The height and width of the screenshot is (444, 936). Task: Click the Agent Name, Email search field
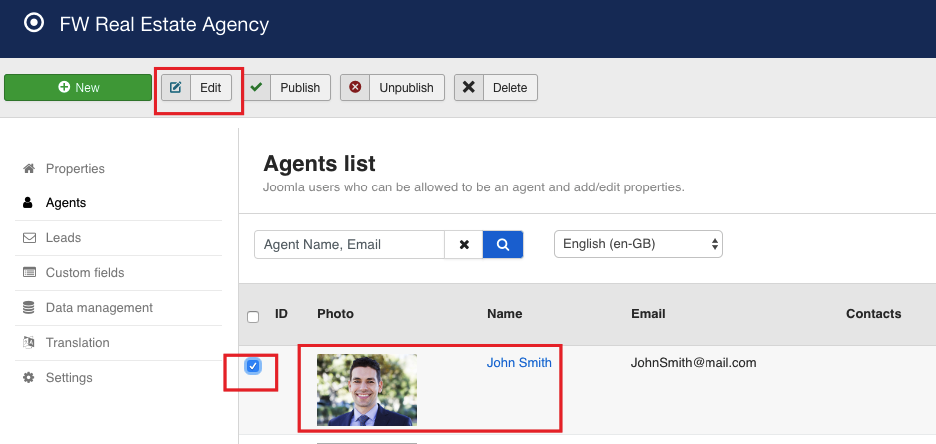[x=349, y=244]
